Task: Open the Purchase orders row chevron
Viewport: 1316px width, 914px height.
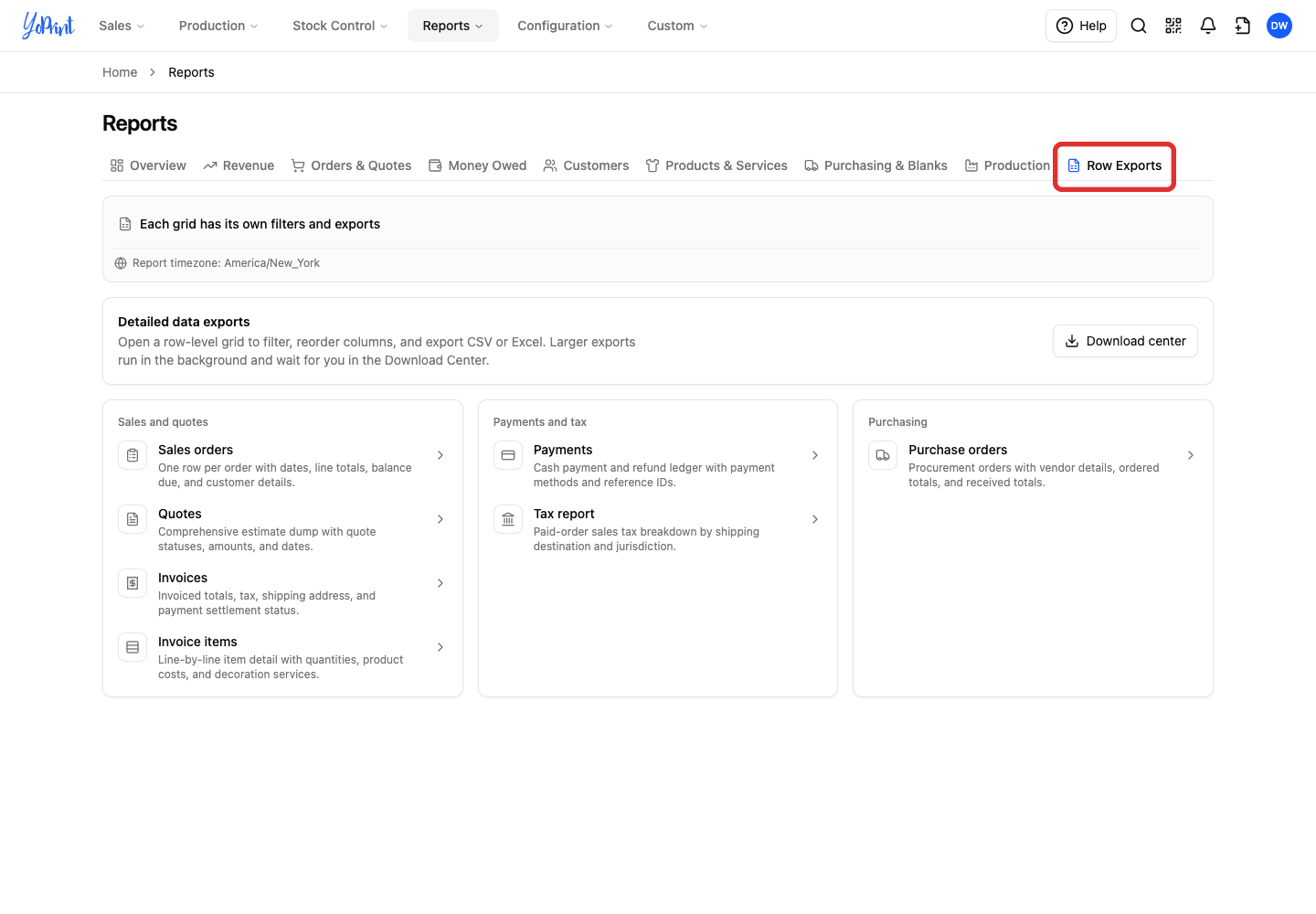Action: (x=1191, y=455)
